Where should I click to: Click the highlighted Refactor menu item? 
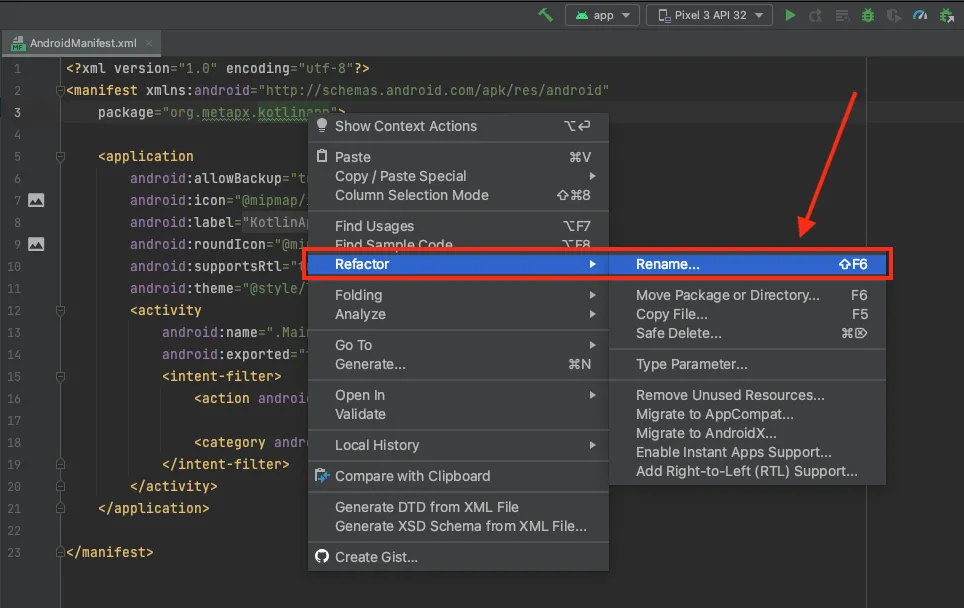pyautogui.click(x=458, y=264)
